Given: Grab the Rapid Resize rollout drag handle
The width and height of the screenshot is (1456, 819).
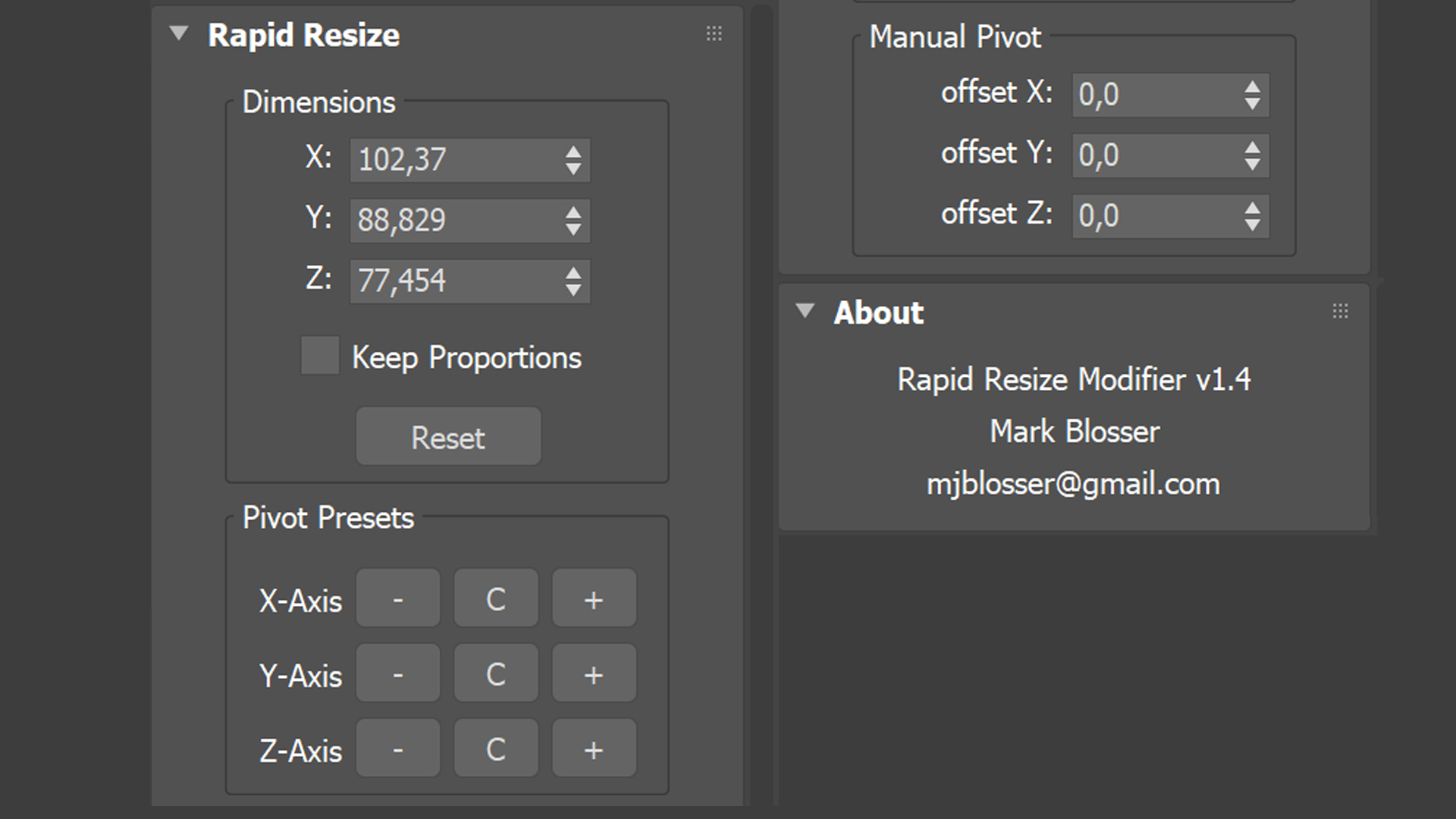Looking at the screenshot, I should (x=714, y=33).
